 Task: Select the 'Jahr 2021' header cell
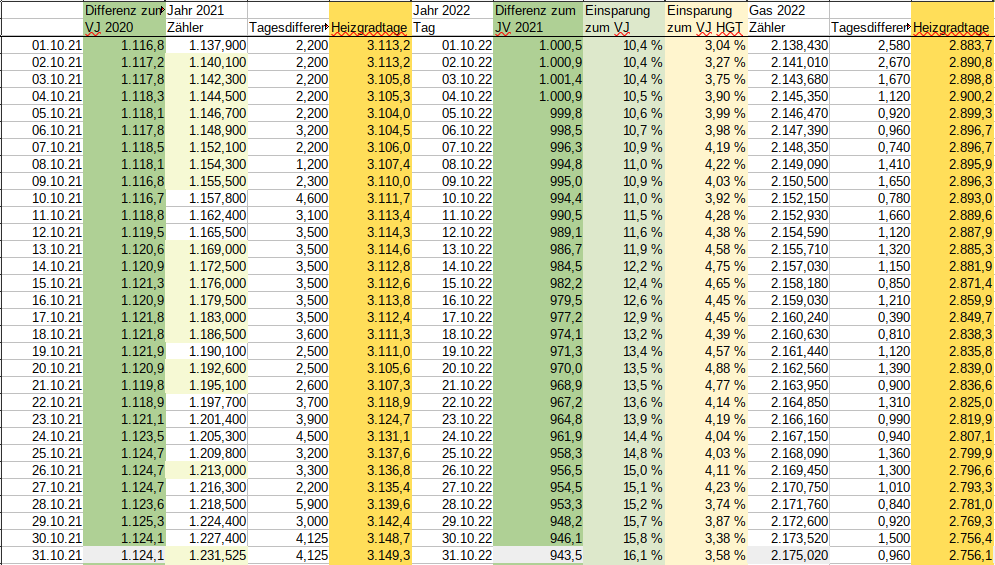[206, 10]
